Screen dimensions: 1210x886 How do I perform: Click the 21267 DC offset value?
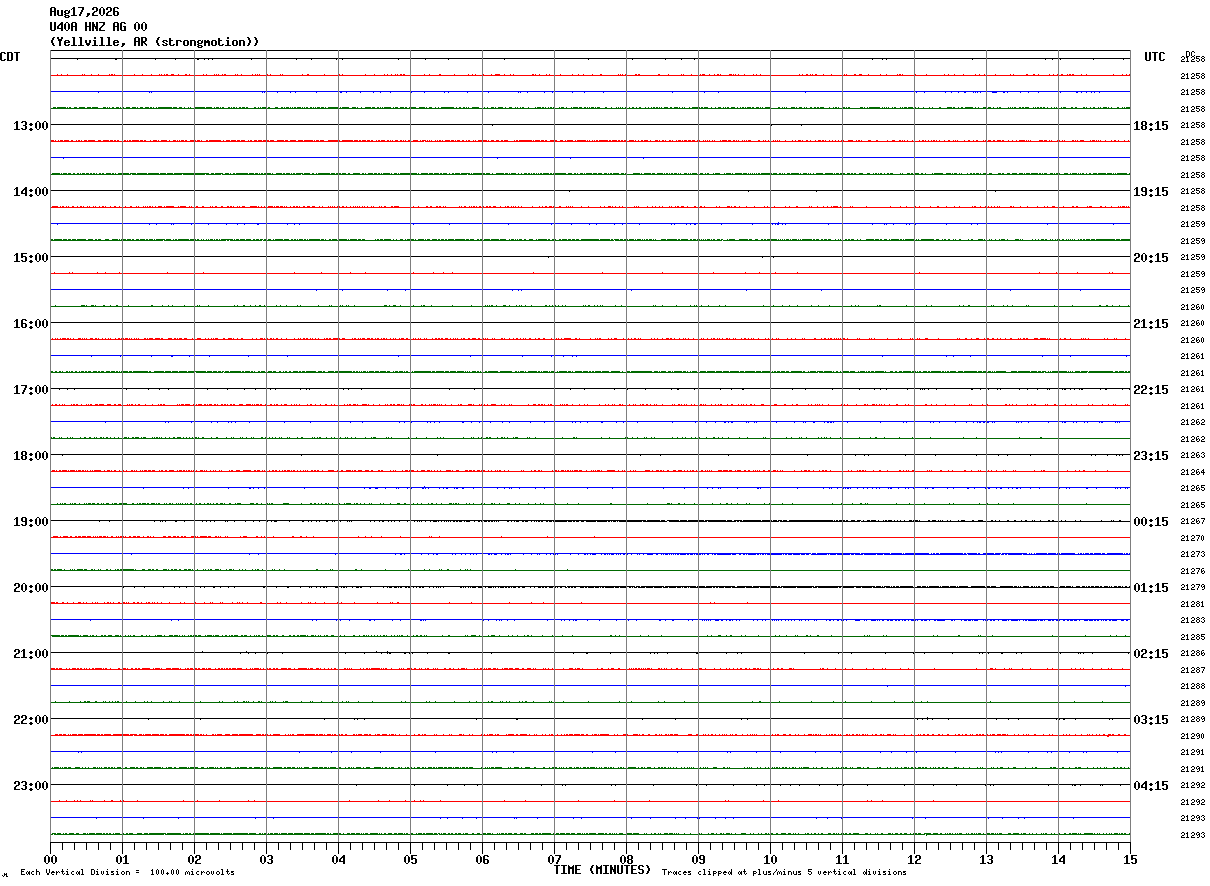click(x=1192, y=522)
